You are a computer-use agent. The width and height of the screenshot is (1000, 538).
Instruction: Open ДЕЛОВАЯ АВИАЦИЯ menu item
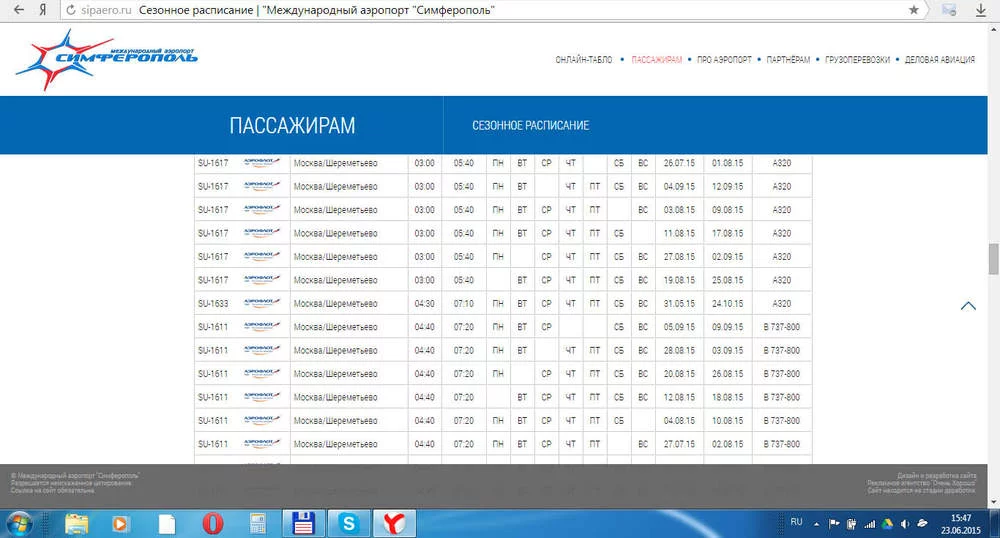939,60
